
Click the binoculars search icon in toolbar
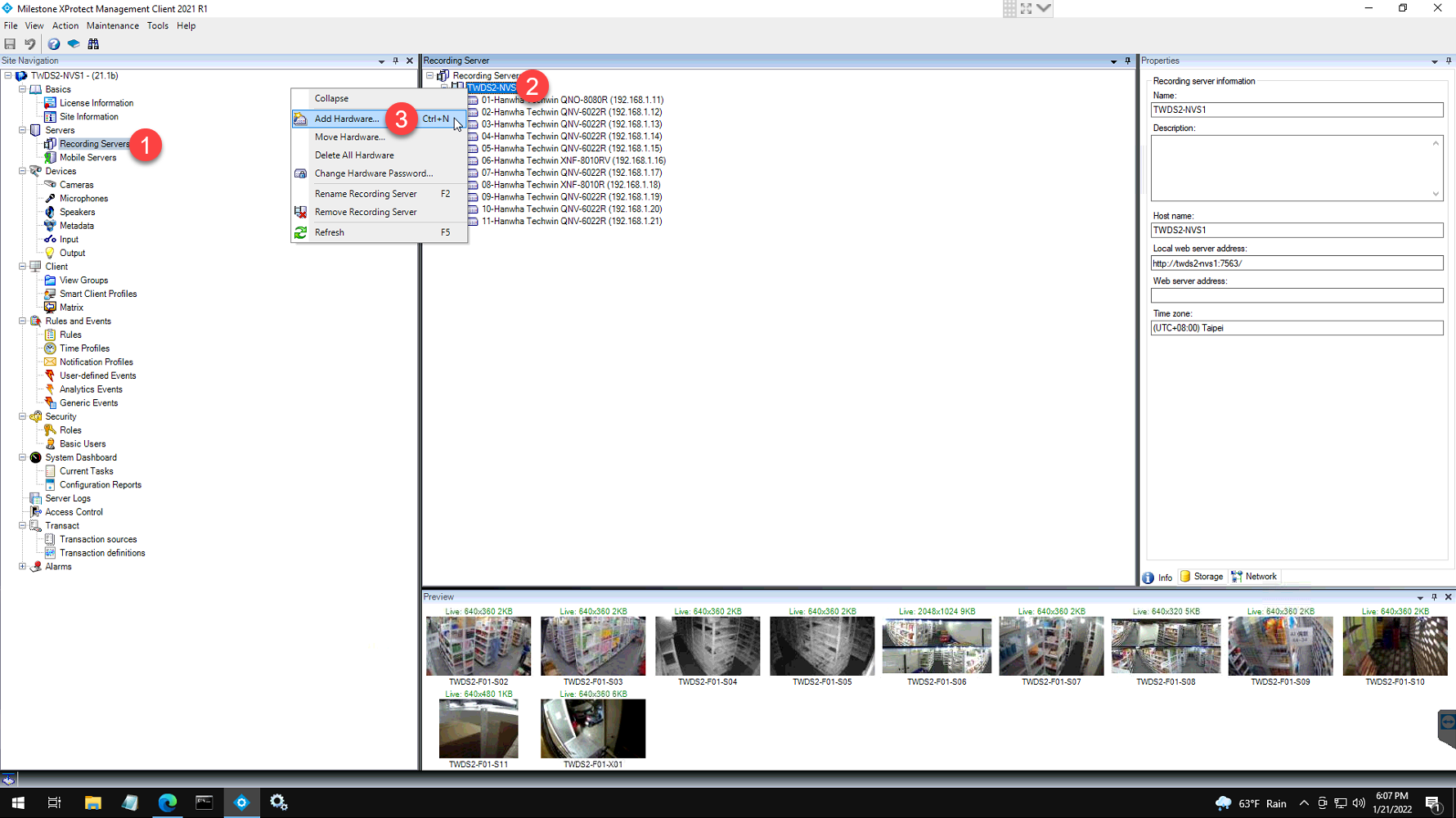93,44
